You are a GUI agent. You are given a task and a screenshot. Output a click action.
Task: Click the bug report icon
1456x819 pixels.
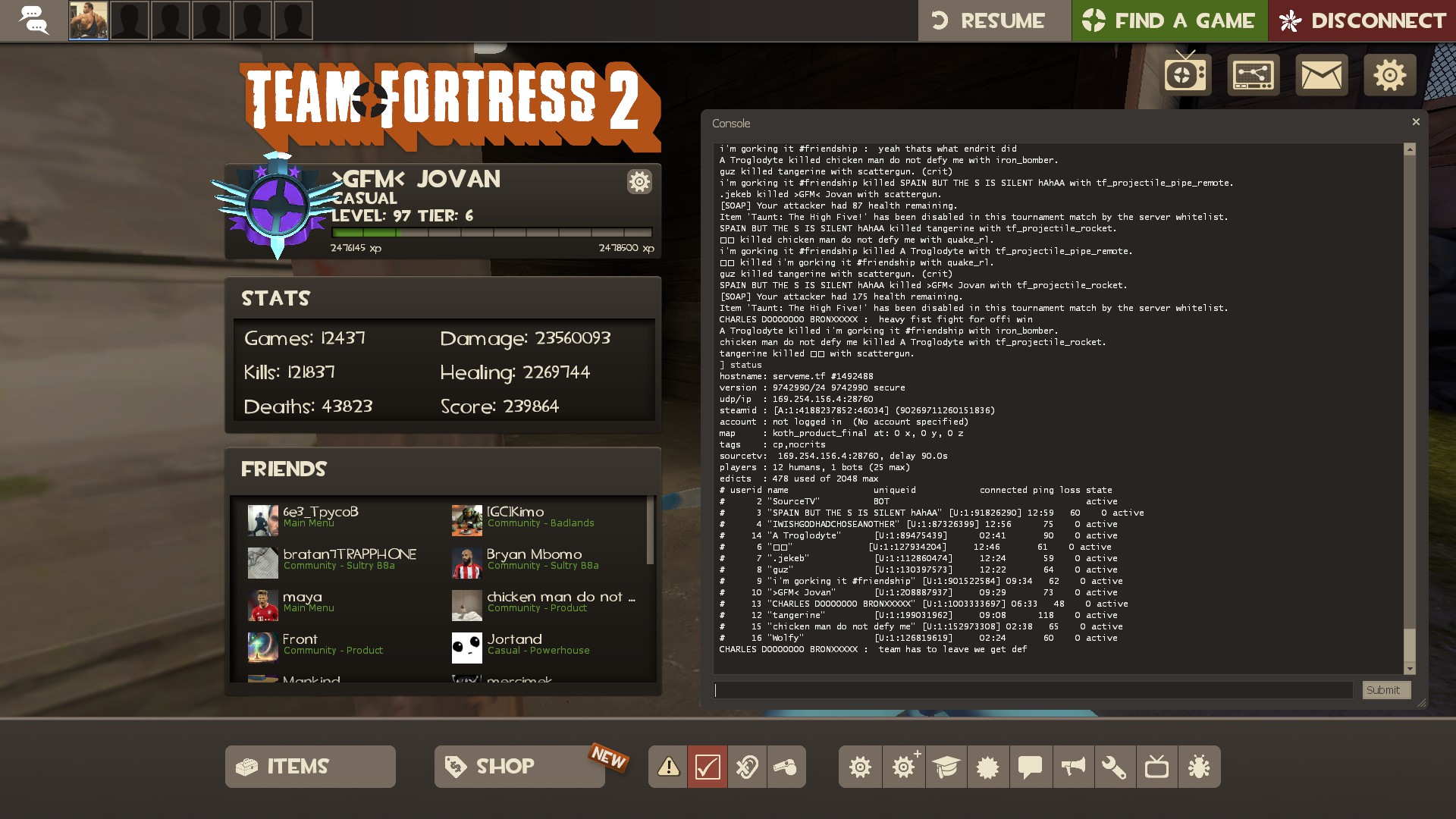tap(1199, 767)
